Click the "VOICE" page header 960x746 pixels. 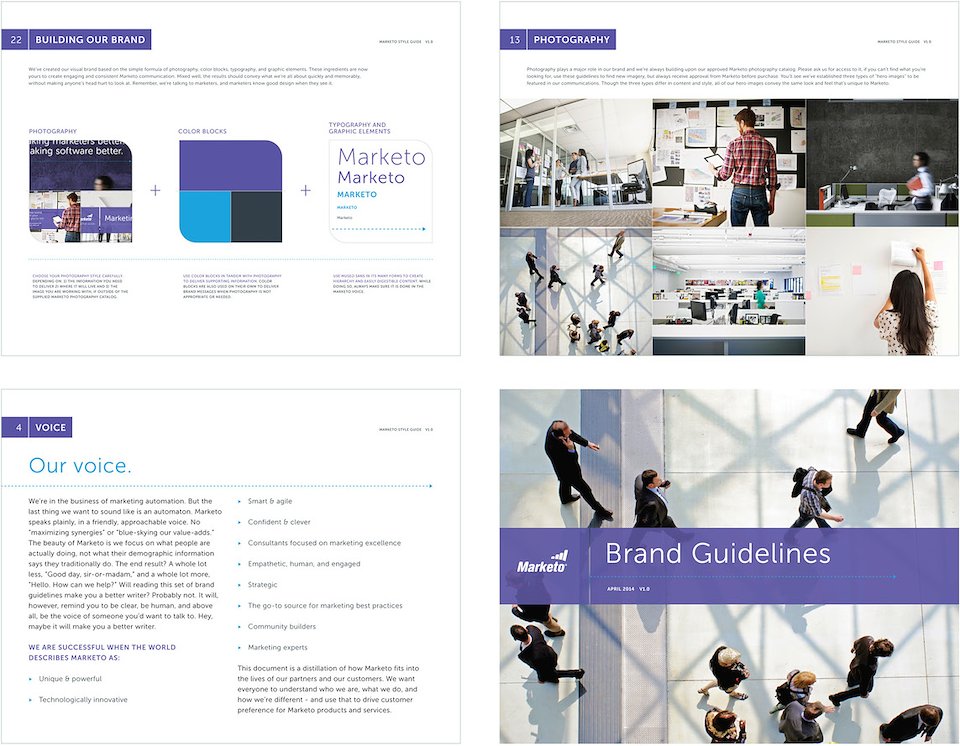pos(50,428)
